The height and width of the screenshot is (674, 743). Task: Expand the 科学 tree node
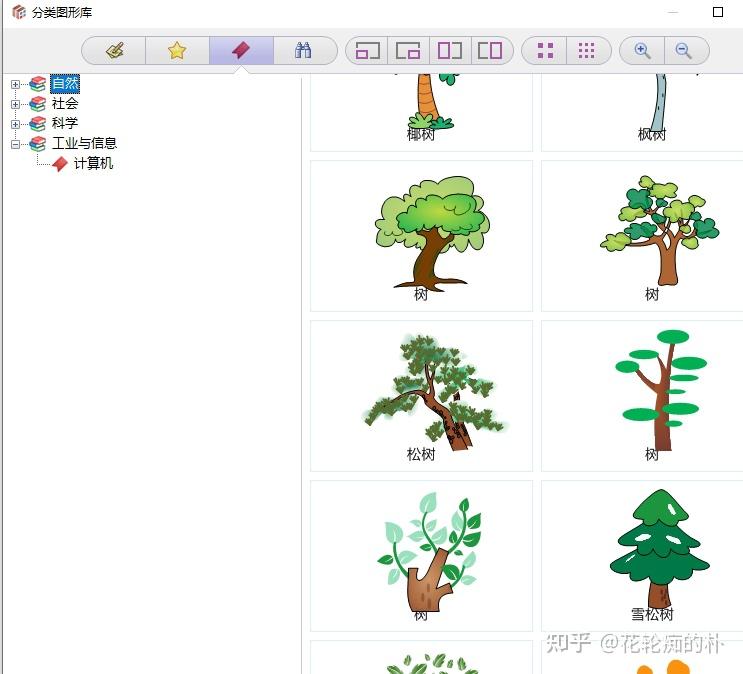click(x=15, y=124)
